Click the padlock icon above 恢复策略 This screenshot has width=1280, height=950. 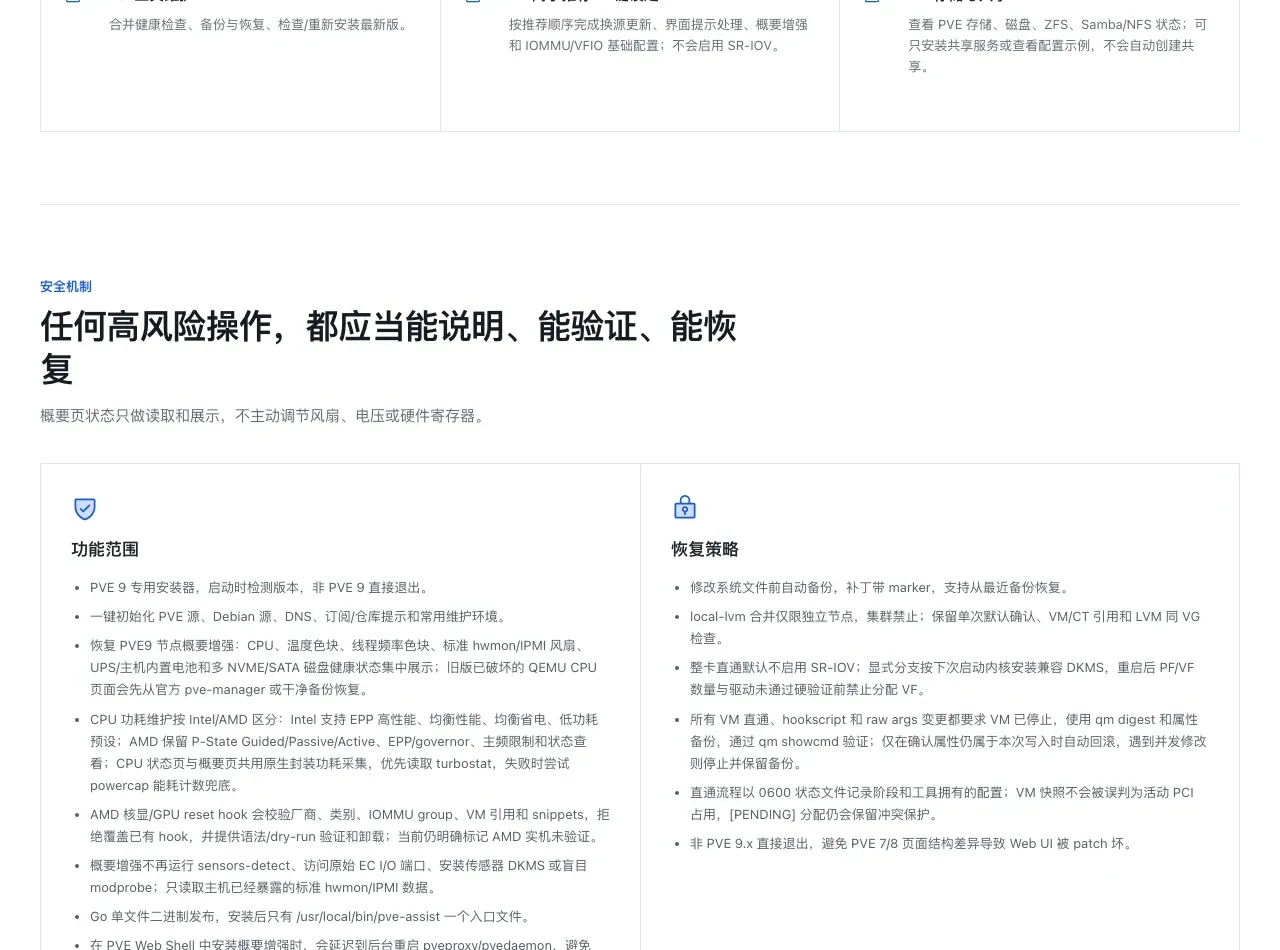[x=685, y=507]
